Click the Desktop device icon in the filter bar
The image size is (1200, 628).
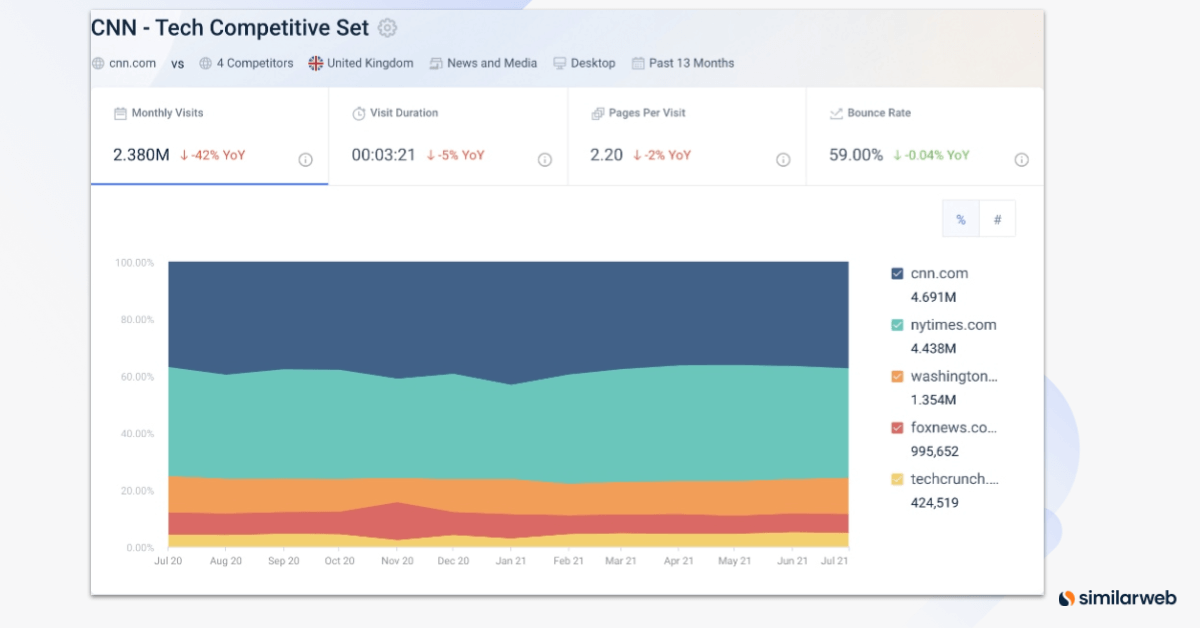pyautogui.click(x=561, y=63)
